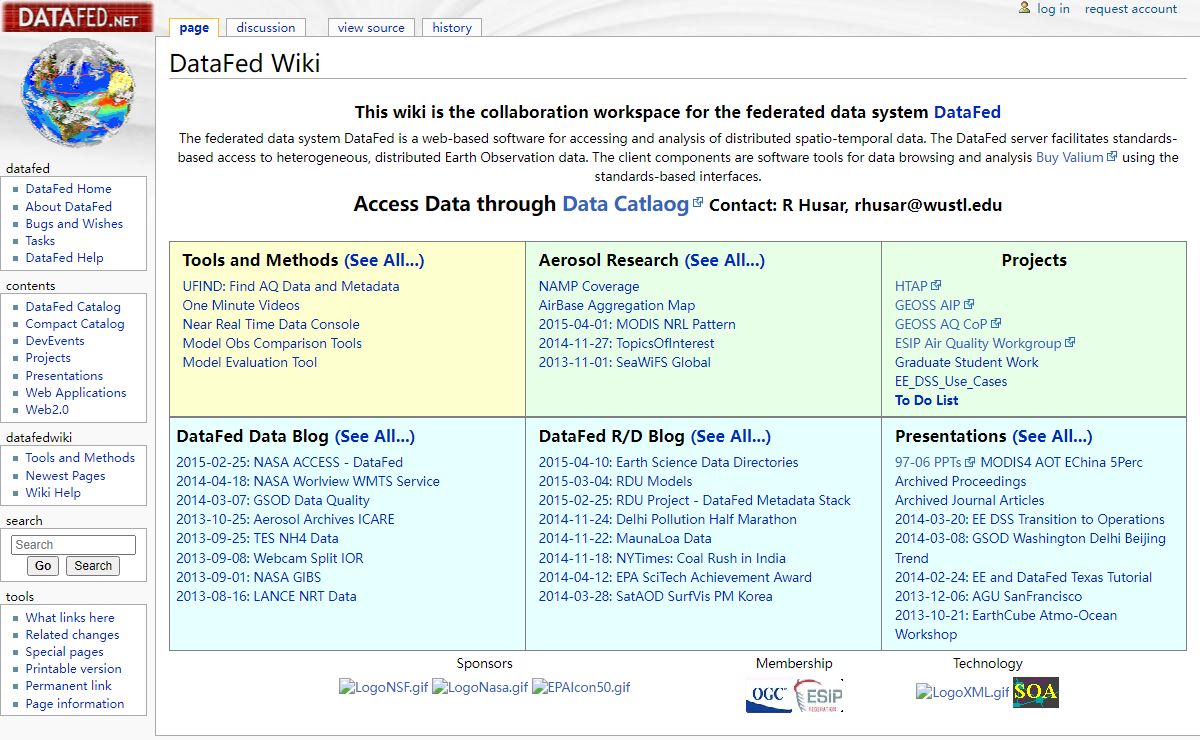Switch to the discussion tab
The image size is (1200, 740).
click(266, 28)
